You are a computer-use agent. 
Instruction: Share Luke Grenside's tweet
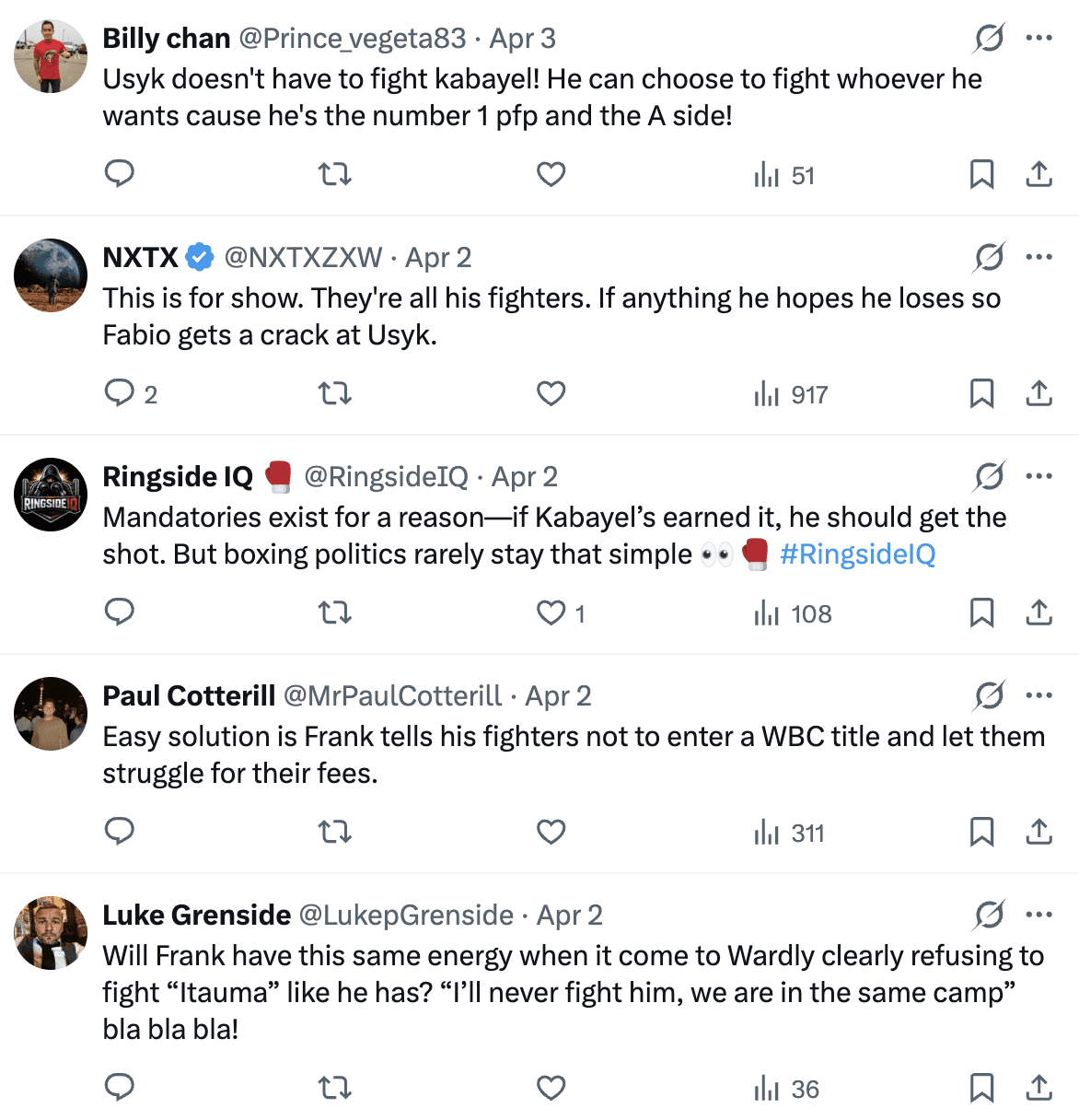1038,1088
